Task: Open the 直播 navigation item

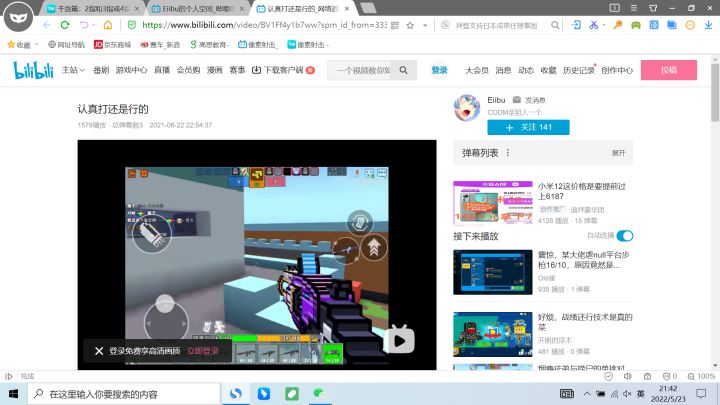Action: tap(162, 70)
